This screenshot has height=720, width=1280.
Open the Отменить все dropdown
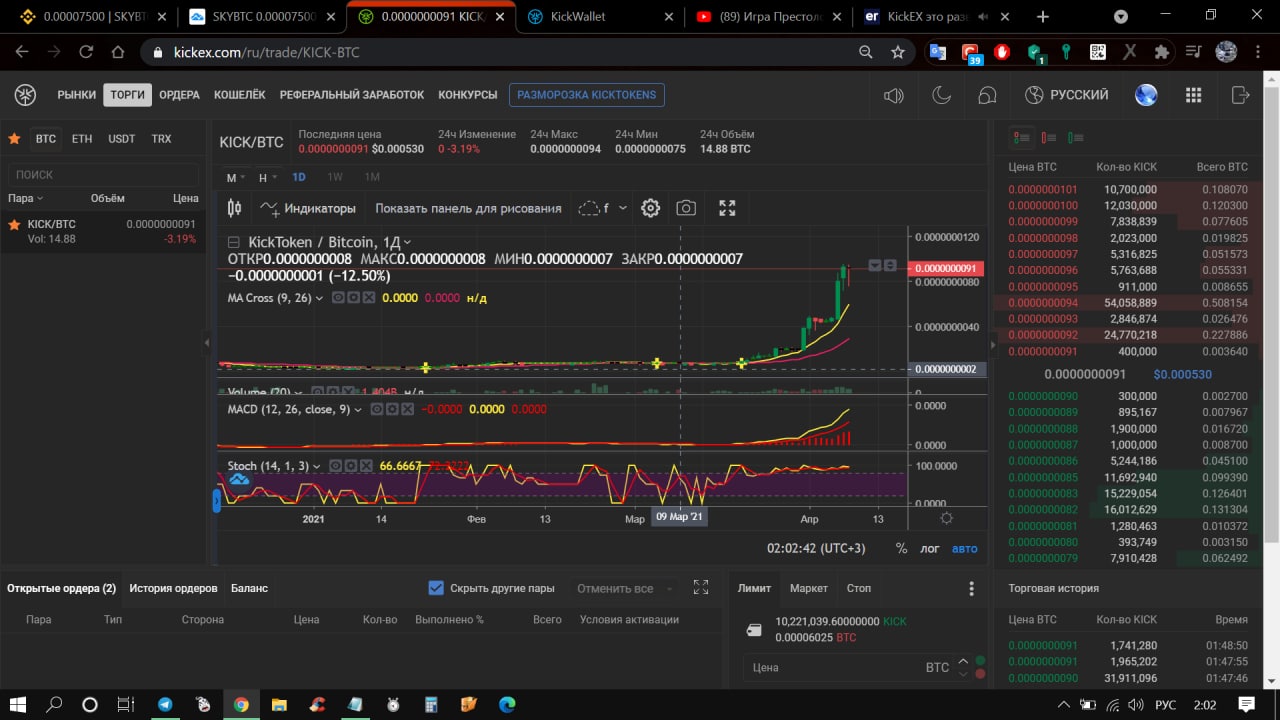625,588
